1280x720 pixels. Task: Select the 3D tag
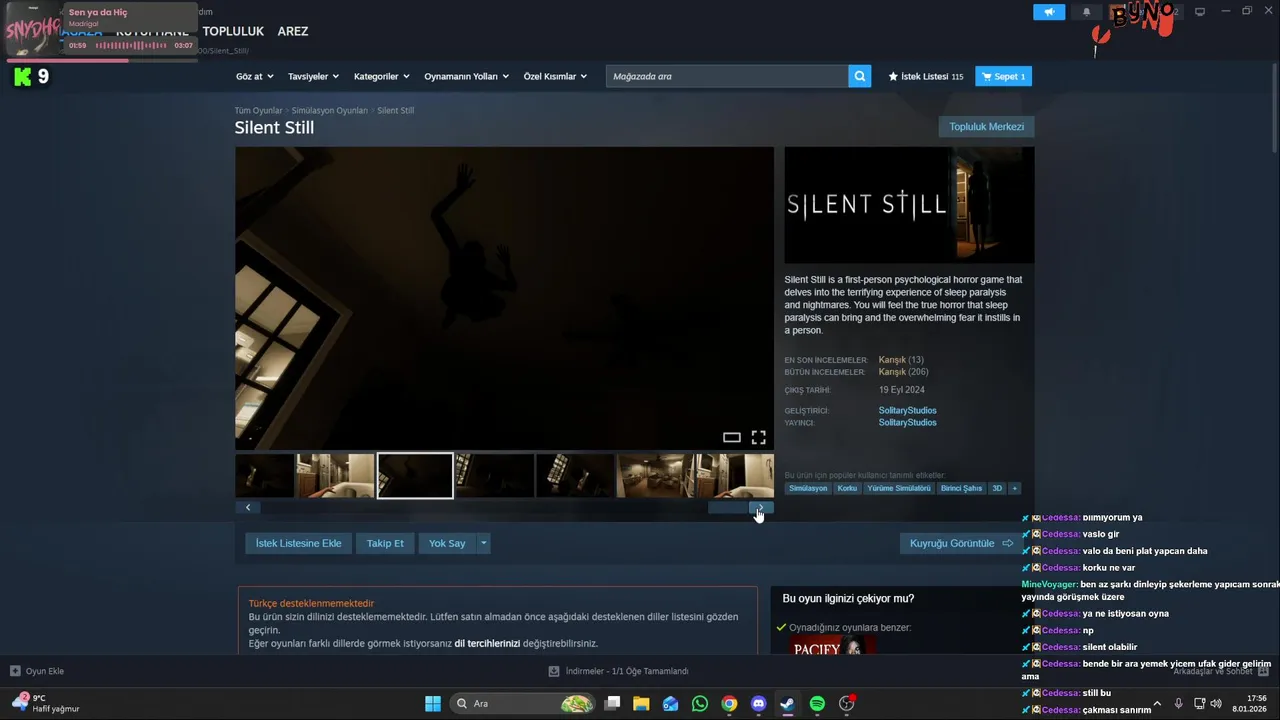point(997,488)
